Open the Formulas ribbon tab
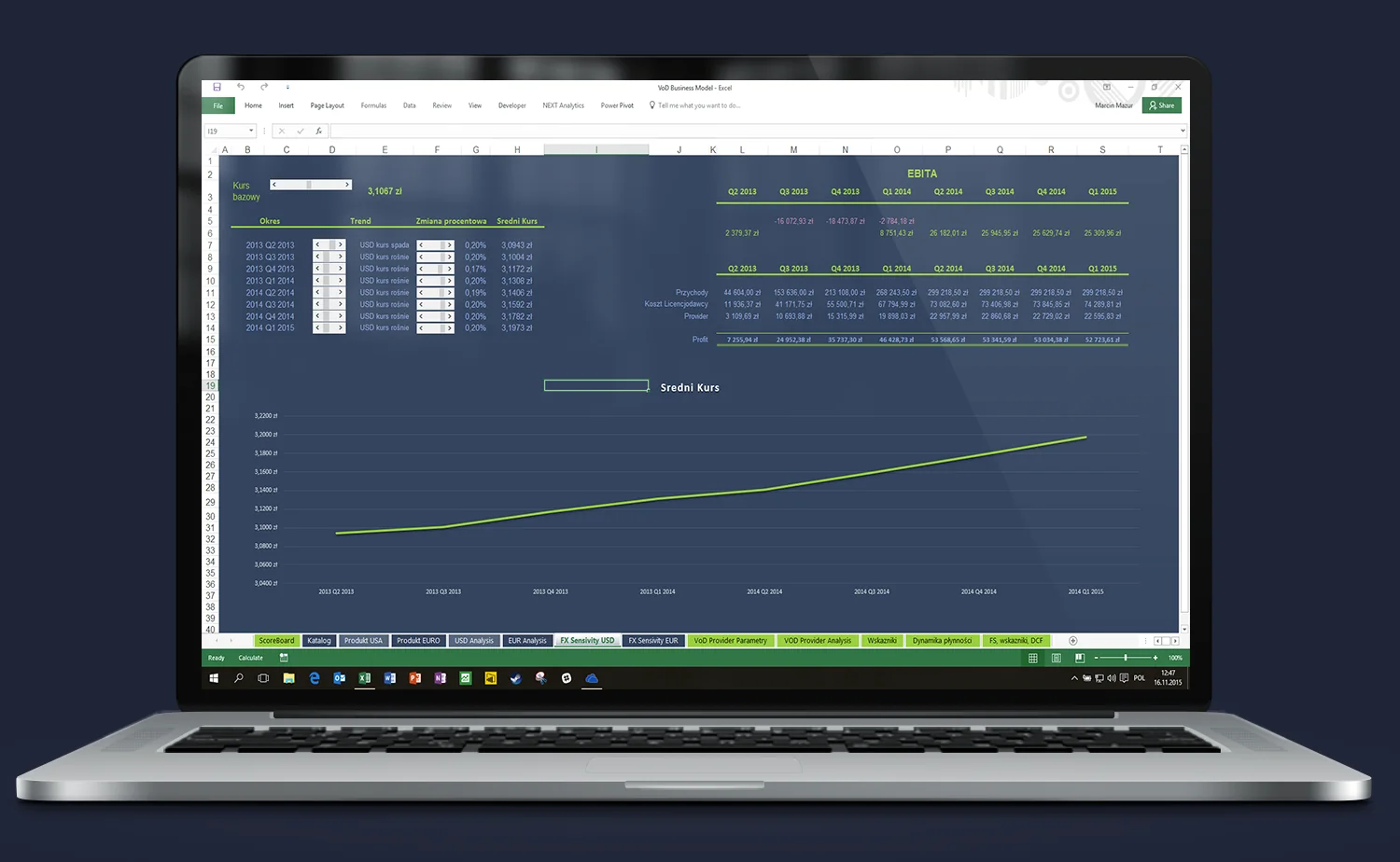 (x=373, y=105)
